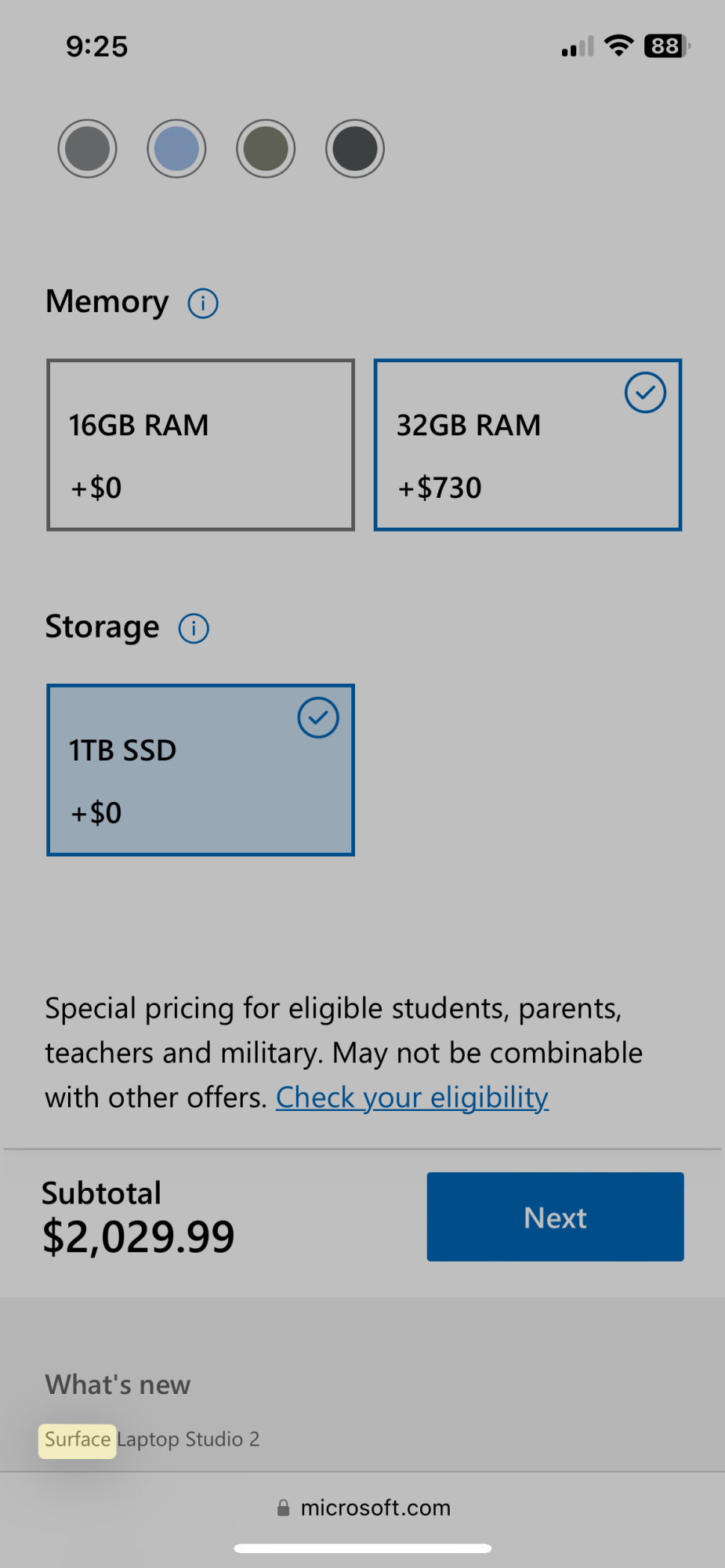Screen dimensions: 725x1568
Task: Tap the checkmark on 32GB RAM
Action: [x=645, y=393]
